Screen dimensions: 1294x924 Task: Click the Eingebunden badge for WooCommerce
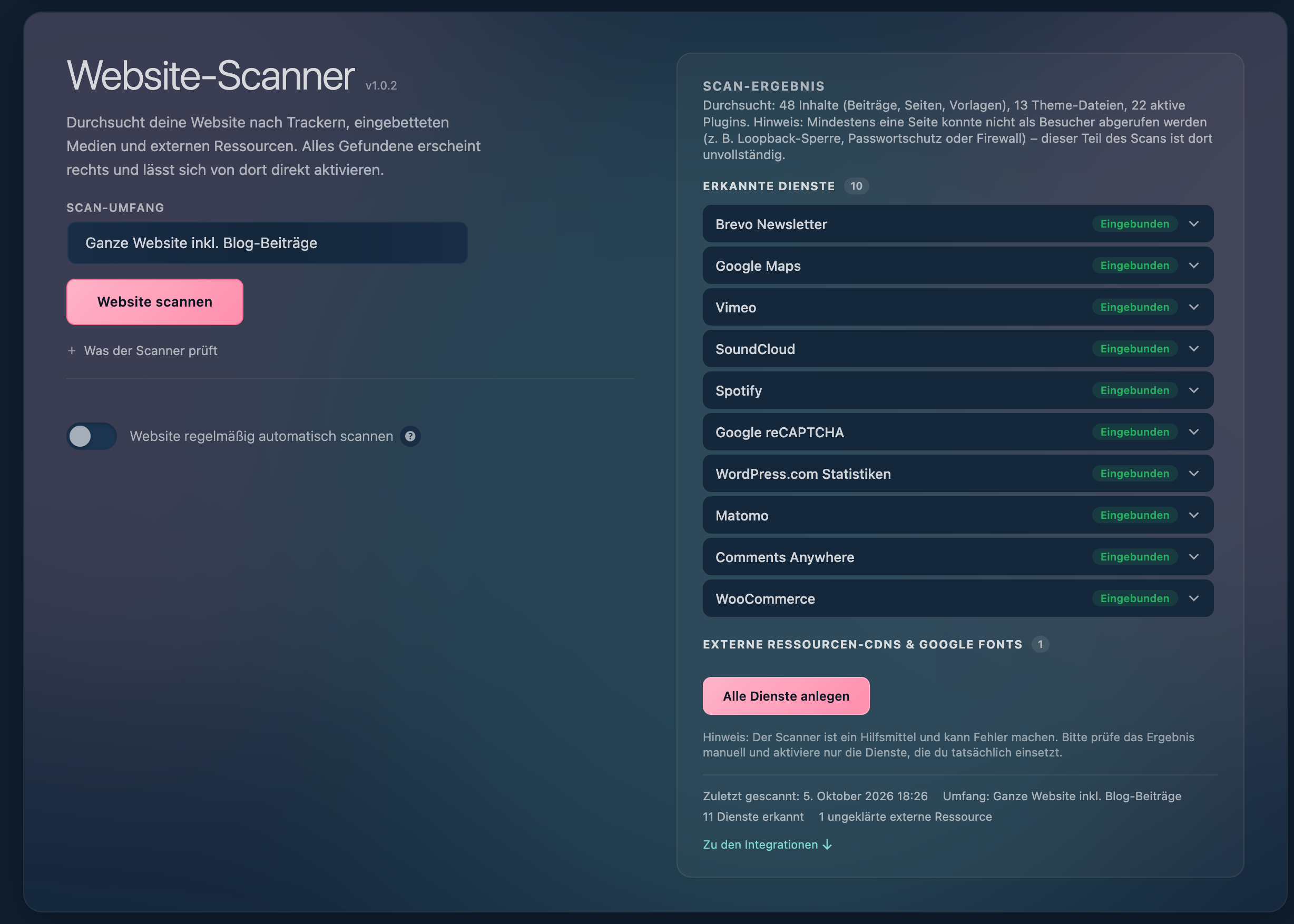[1135, 598]
